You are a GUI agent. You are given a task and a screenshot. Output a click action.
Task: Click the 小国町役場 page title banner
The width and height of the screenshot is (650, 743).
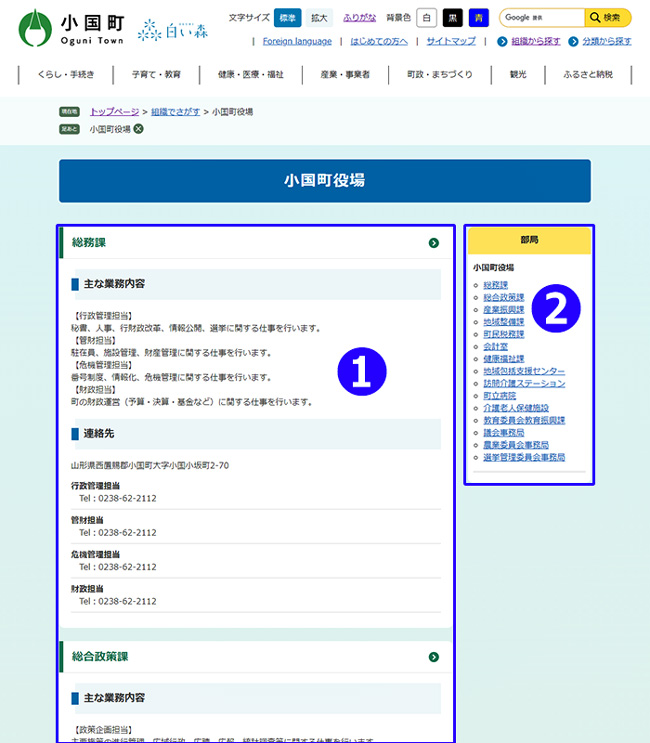(325, 181)
